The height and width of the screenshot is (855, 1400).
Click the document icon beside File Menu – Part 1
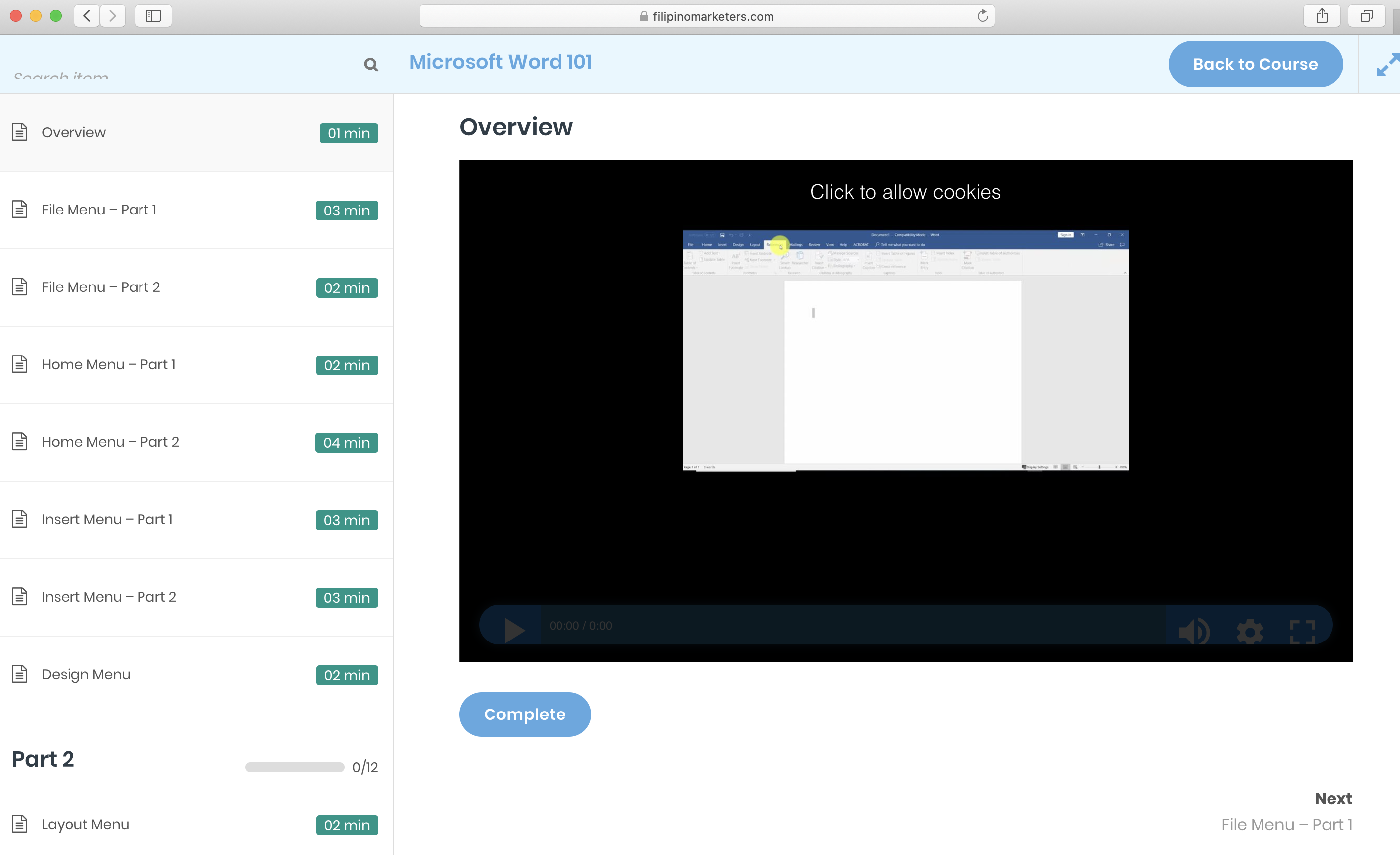[x=20, y=209]
